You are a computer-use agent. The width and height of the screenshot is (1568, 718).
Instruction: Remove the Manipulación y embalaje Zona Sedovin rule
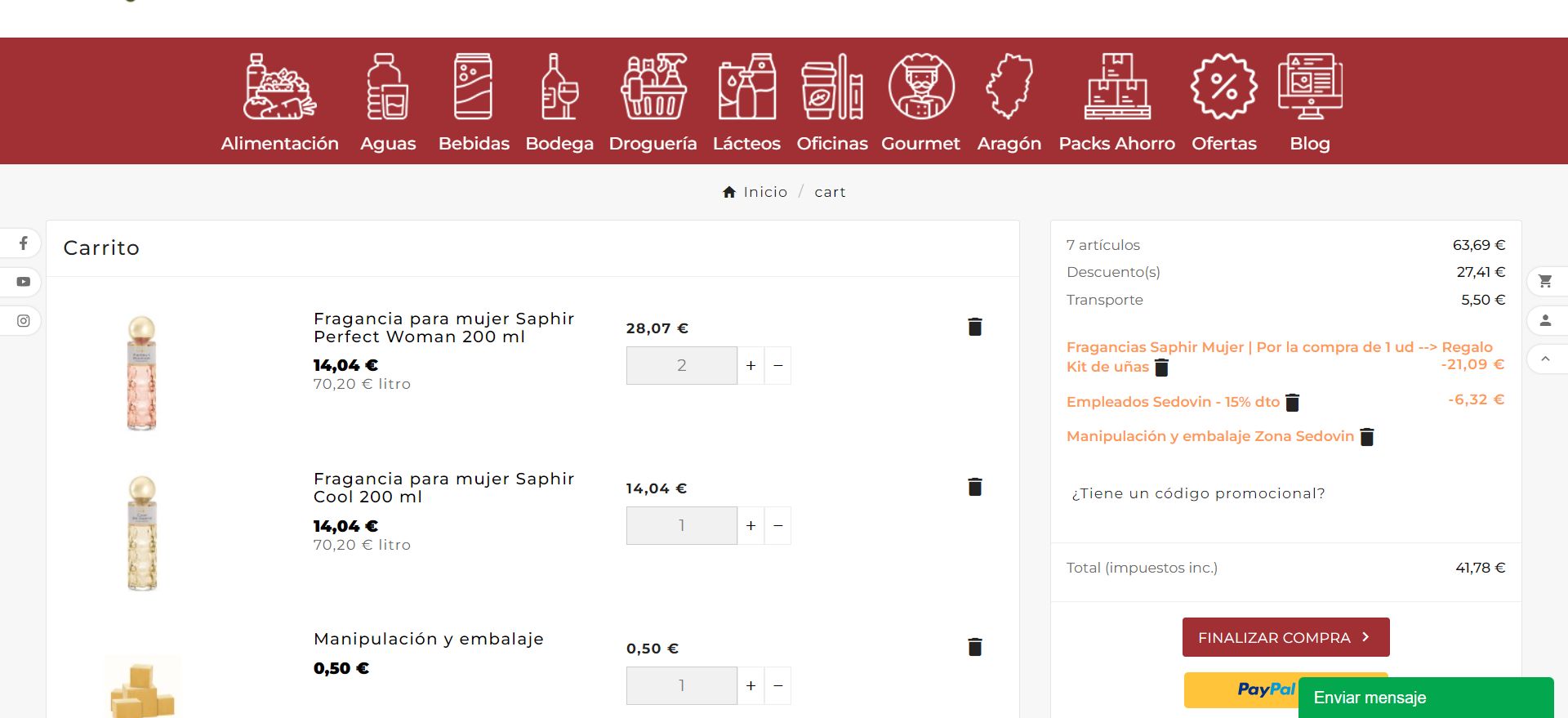tap(1367, 437)
